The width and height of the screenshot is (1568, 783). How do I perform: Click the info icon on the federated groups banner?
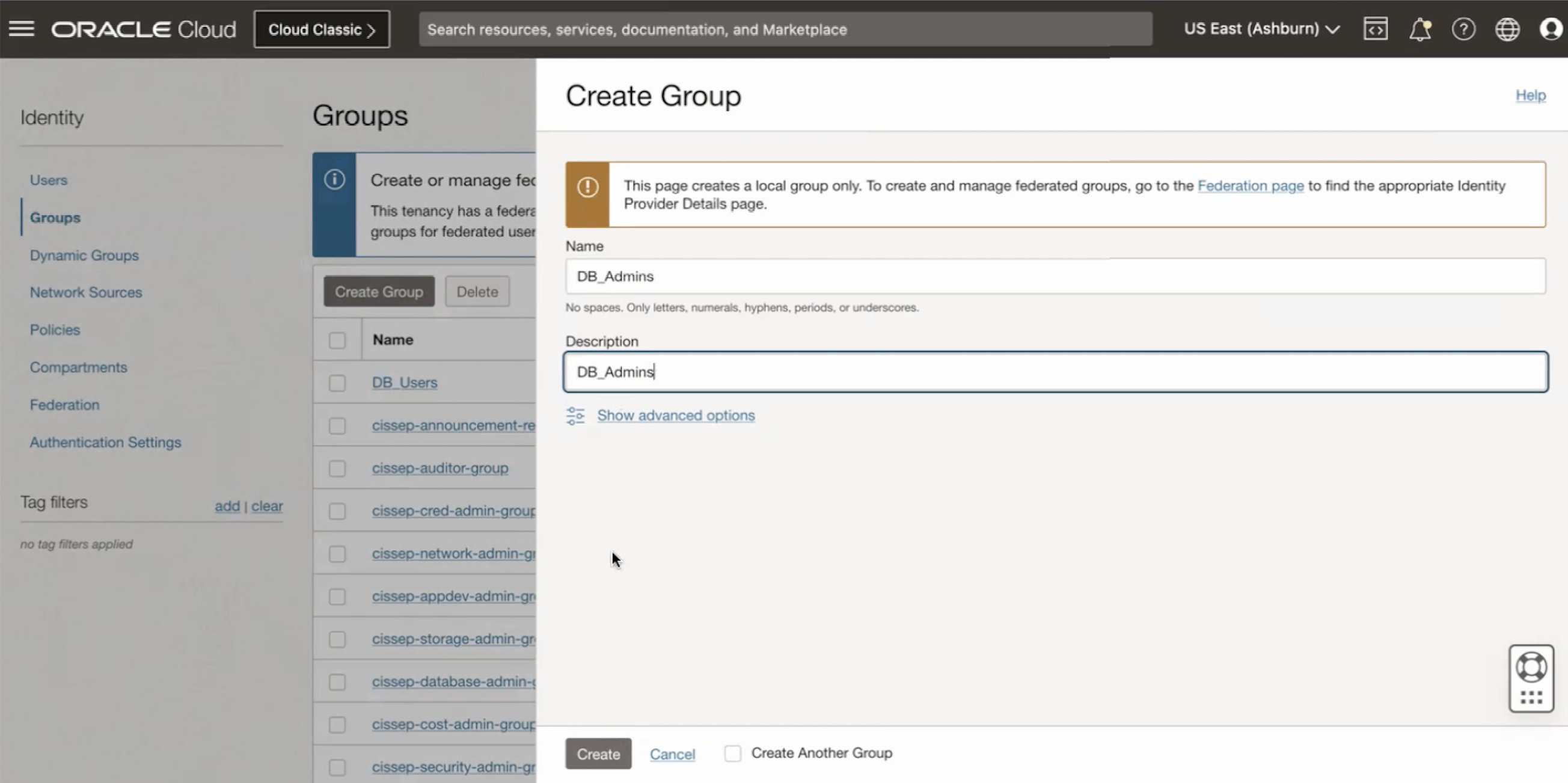334,180
